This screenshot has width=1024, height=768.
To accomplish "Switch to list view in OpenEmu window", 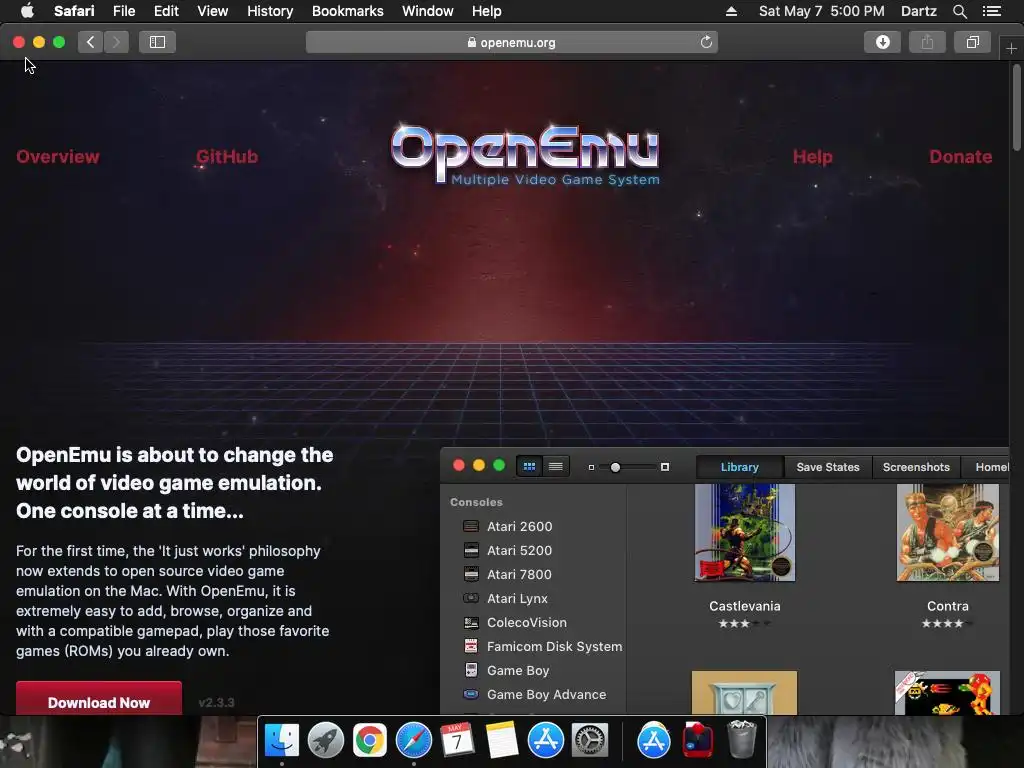I will (x=556, y=467).
